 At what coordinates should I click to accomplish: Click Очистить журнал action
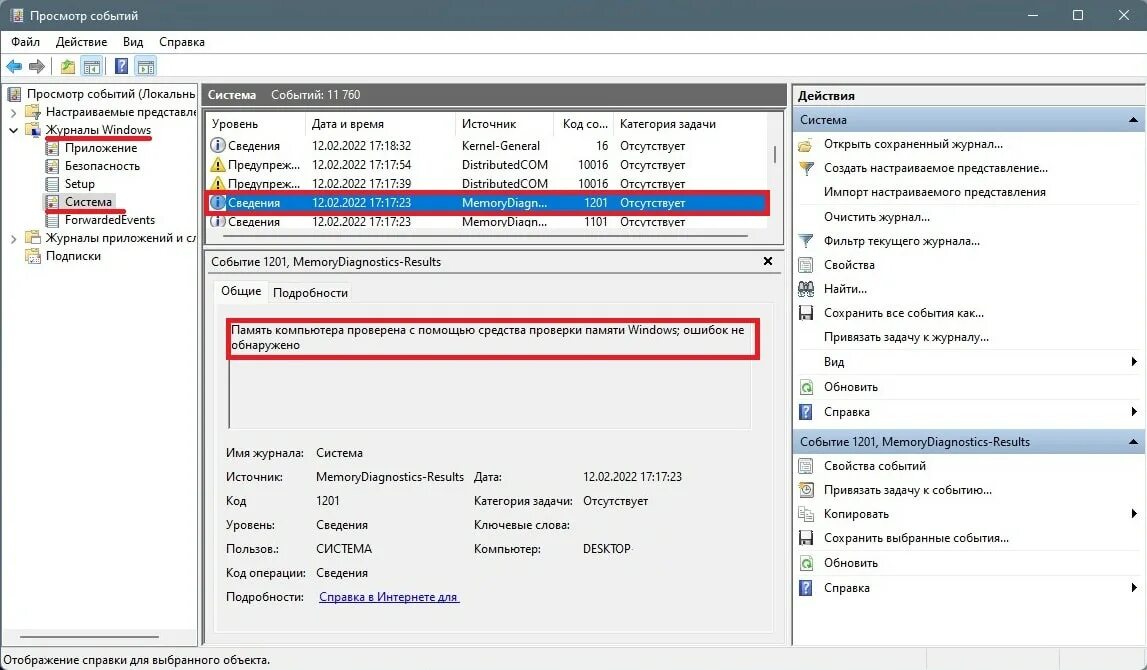coord(876,217)
